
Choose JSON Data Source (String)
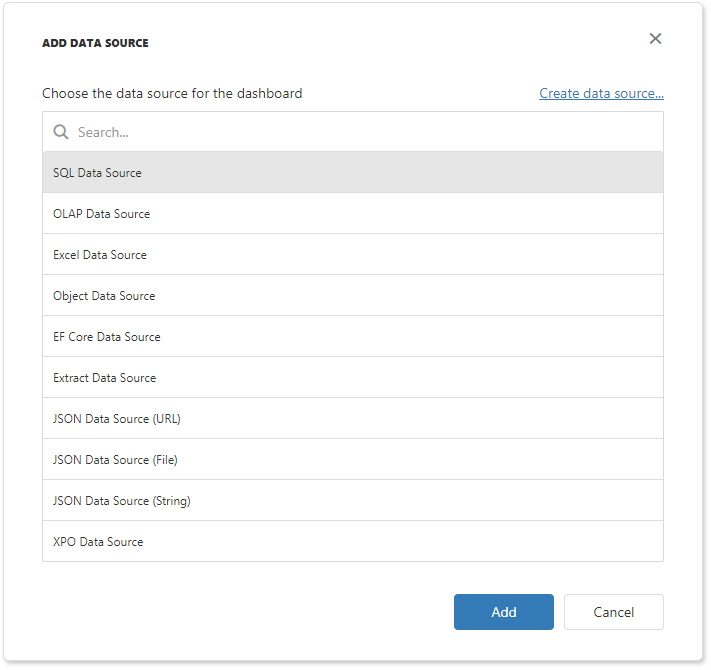(121, 501)
